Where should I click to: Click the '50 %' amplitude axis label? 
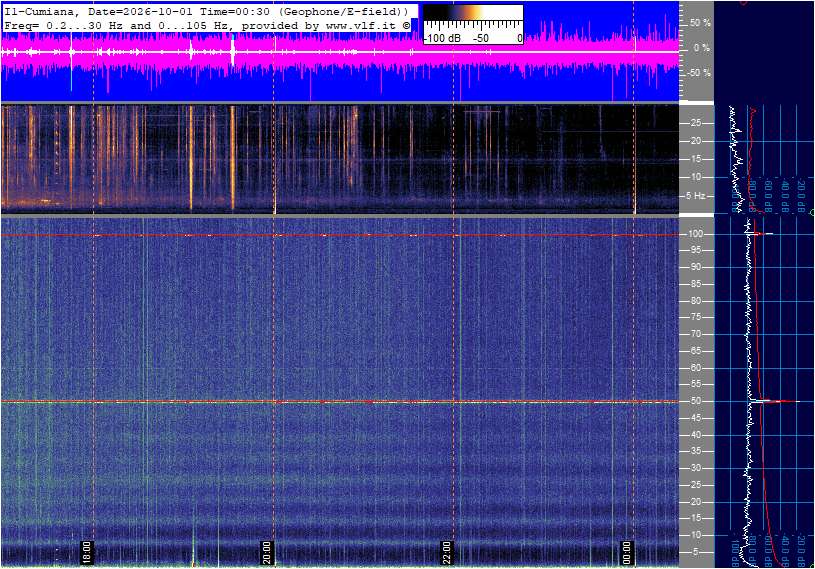[x=700, y=23]
